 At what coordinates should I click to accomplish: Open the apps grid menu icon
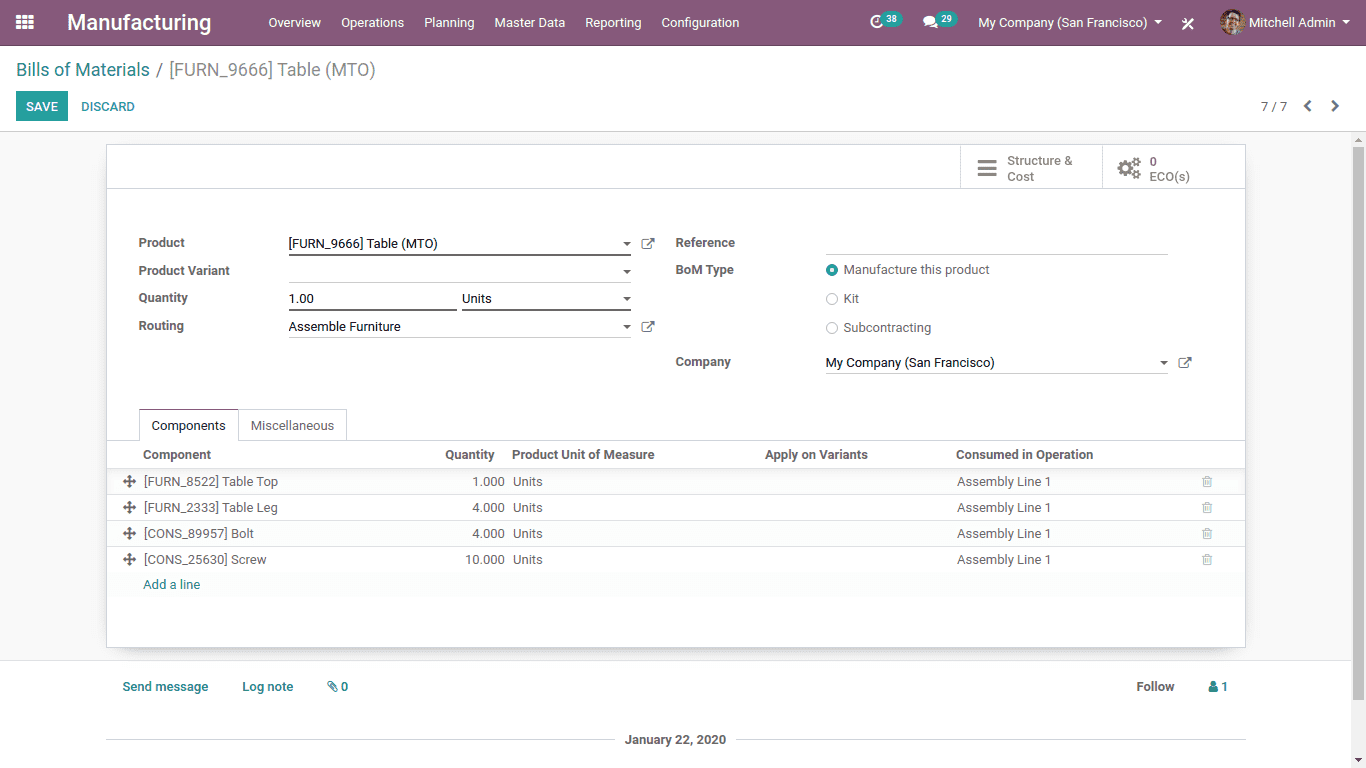25,22
